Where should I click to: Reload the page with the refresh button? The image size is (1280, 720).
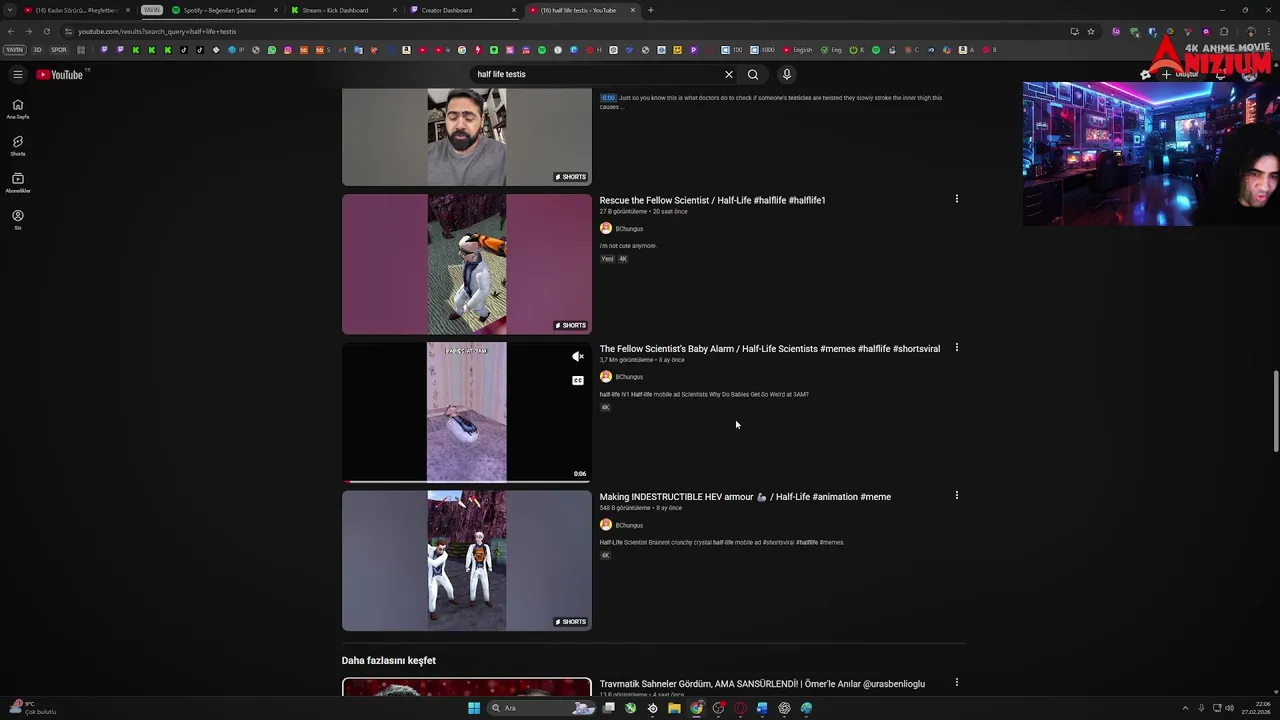tap(46, 31)
